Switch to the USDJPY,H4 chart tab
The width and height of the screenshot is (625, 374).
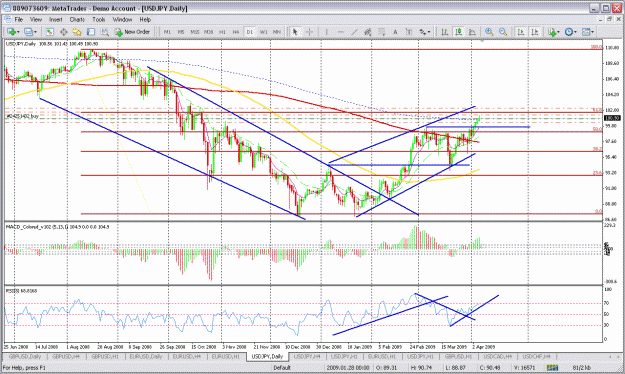(x=308, y=356)
